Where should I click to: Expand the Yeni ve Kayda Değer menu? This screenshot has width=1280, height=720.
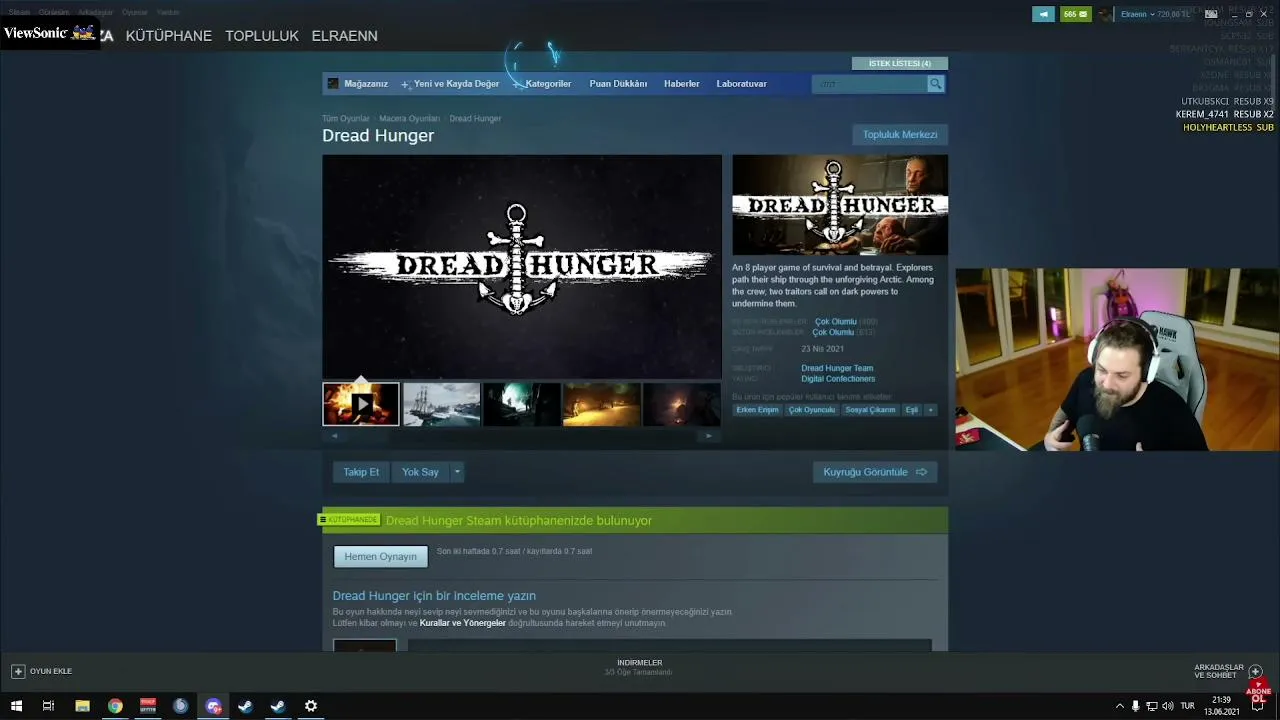pyautogui.click(x=451, y=84)
